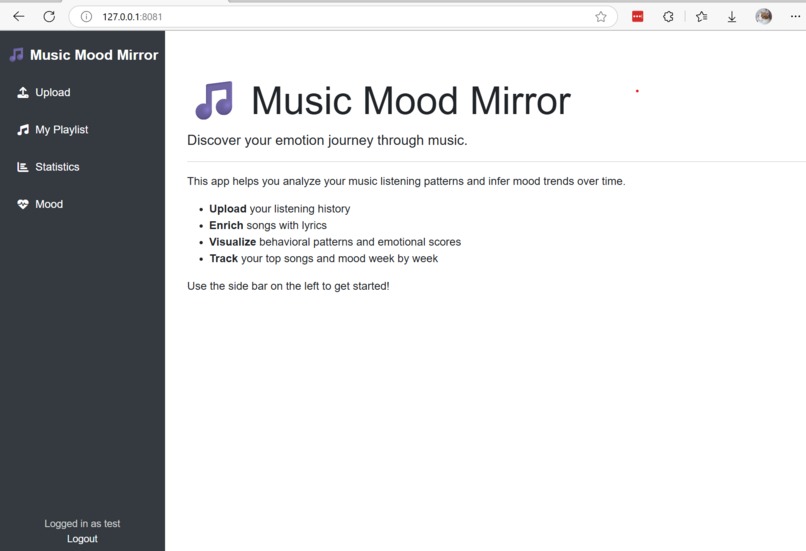Click the Upload icon in sidebar
This screenshot has height=551, width=806.
[x=23, y=93]
